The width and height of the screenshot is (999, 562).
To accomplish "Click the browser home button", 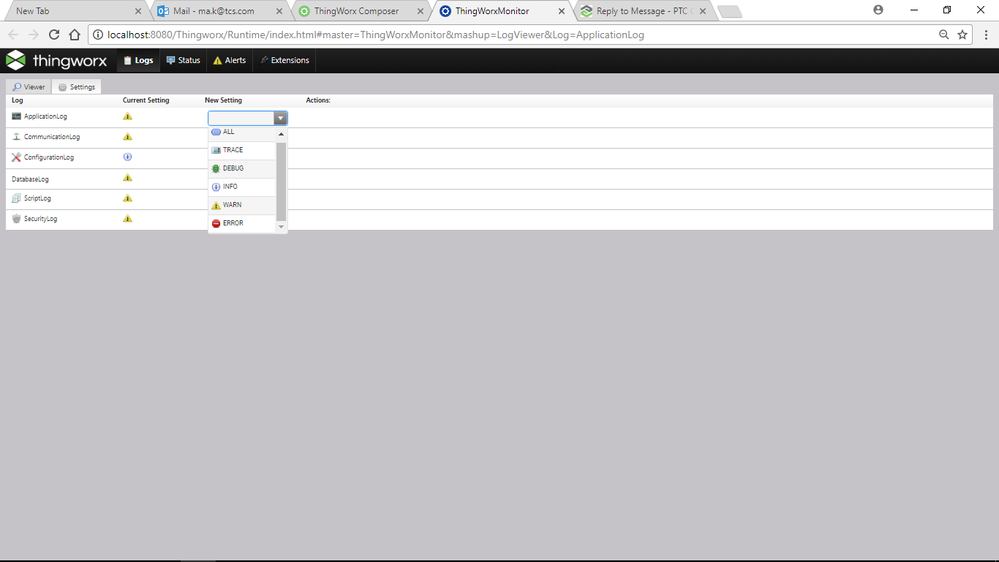I will pos(75,34).
